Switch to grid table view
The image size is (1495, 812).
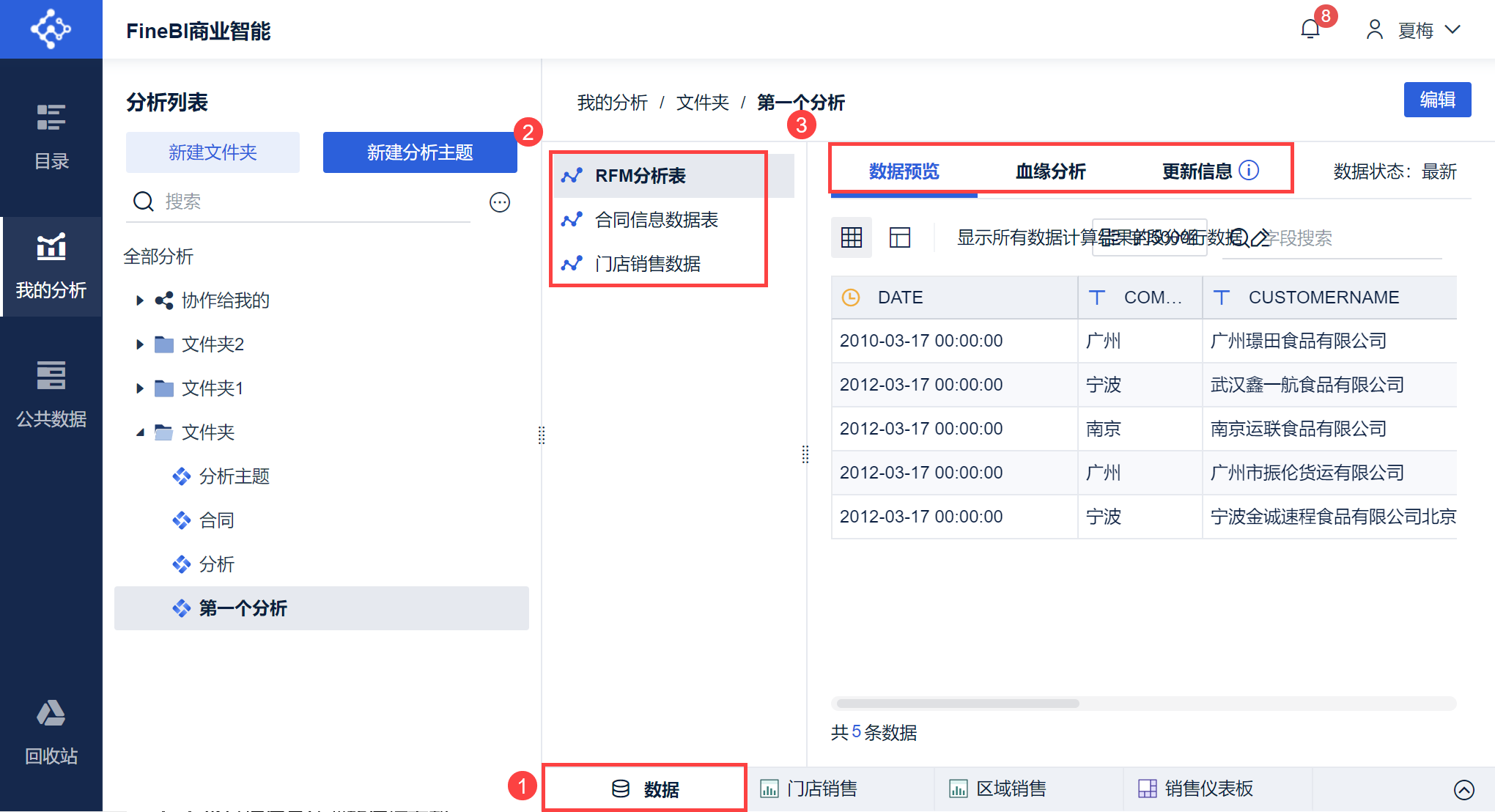(x=852, y=237)
